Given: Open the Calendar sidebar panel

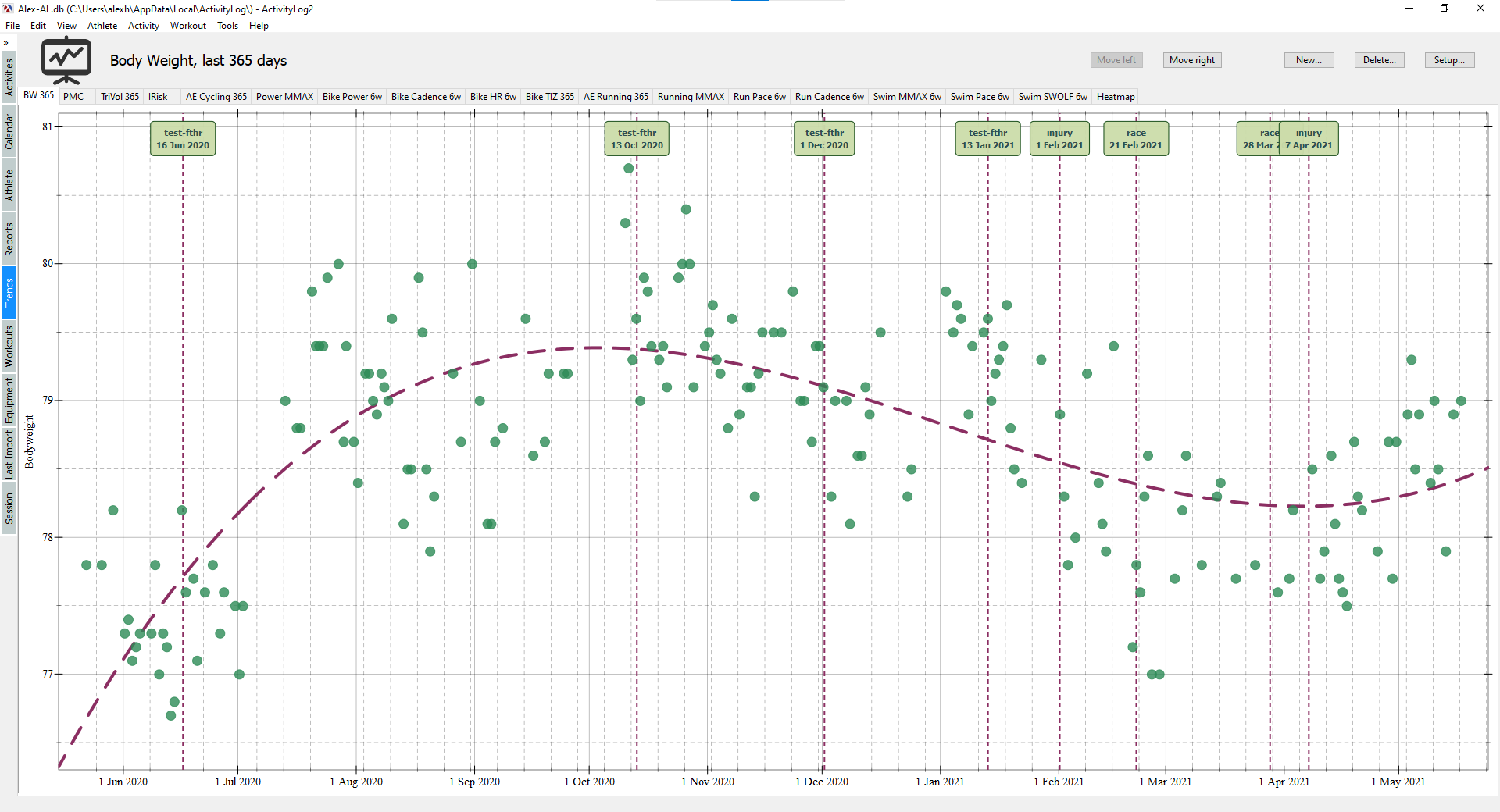Looking at the screenshot, I should [x=9, y=131].
